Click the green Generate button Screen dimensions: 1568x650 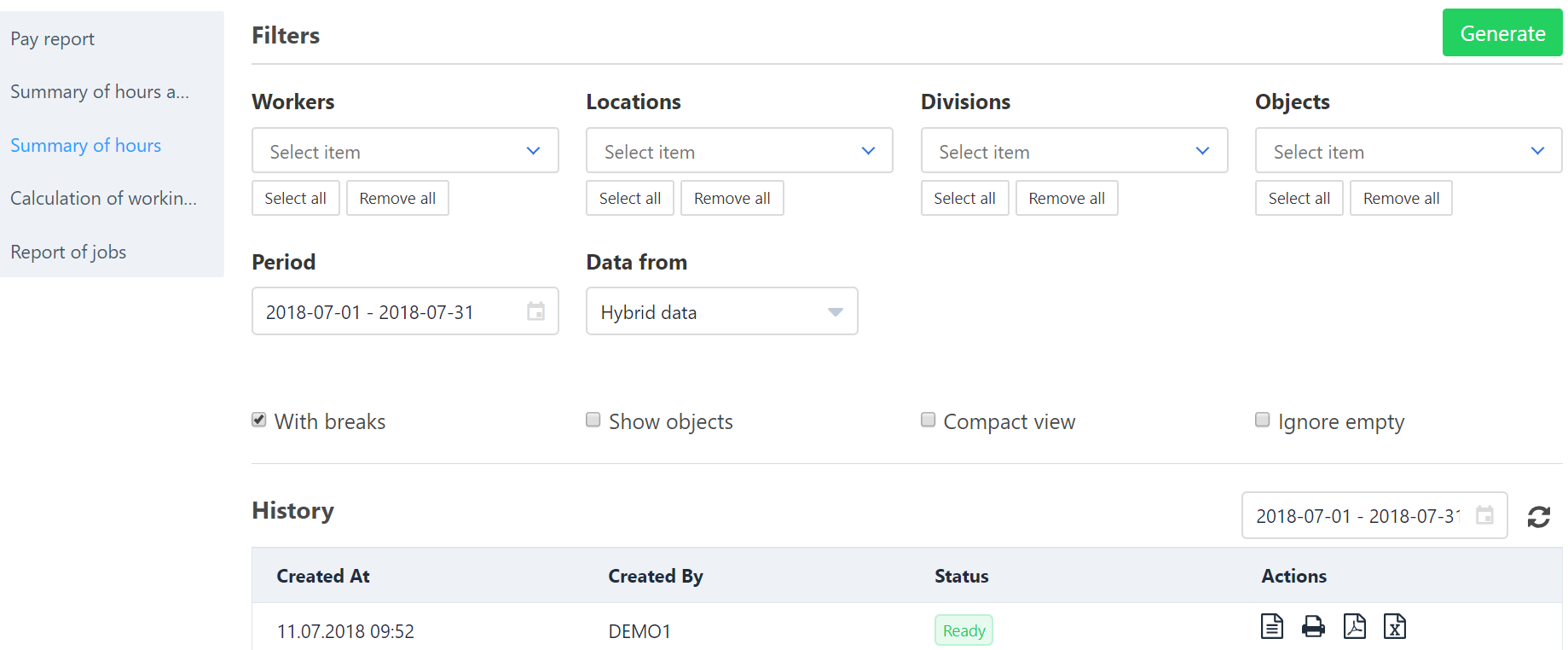pos(1501,33)
